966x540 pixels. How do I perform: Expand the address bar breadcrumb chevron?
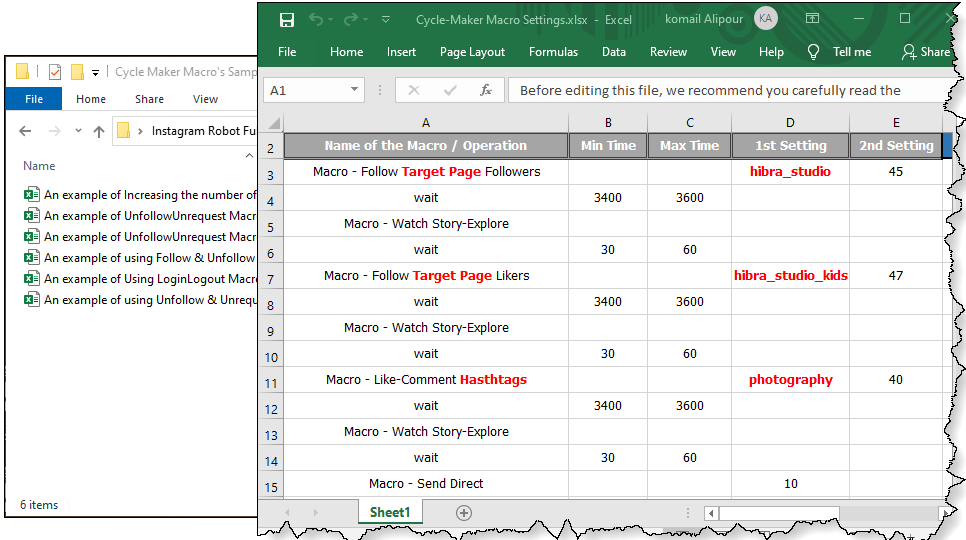point(140,131)
